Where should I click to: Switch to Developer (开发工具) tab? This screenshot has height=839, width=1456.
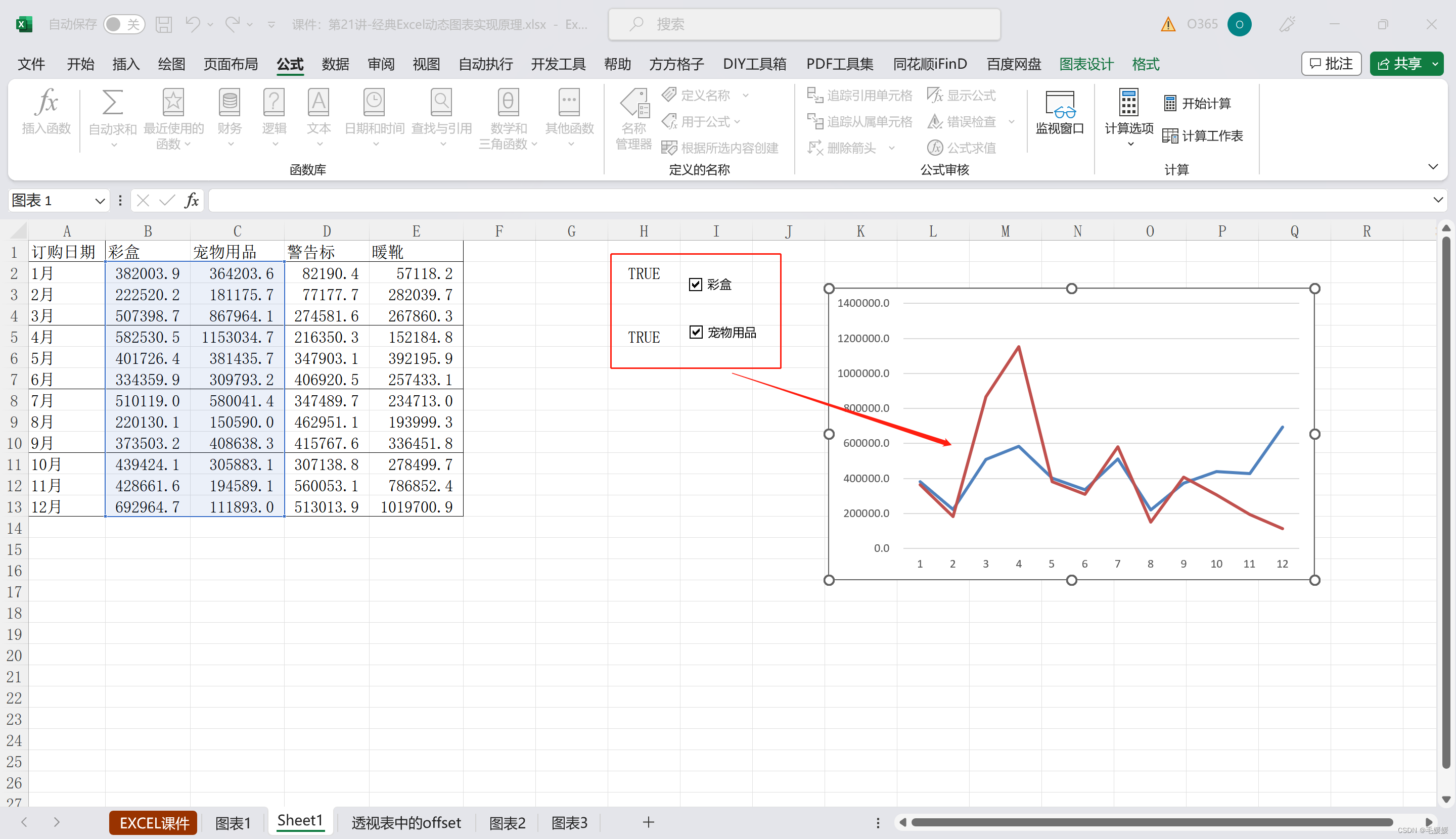[x=558, y=64]
